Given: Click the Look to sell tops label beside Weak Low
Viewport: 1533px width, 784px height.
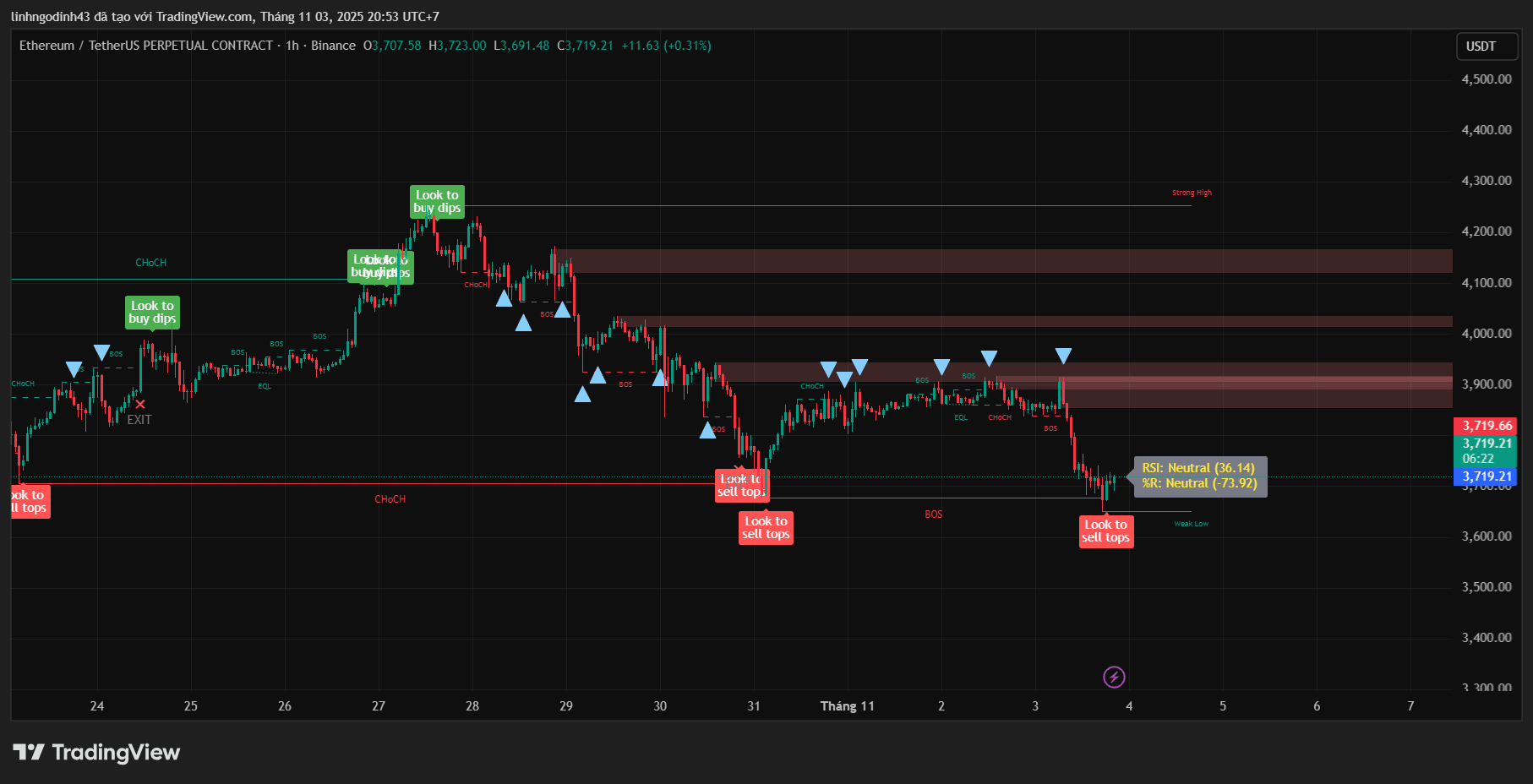Looking at the screenshot, I should [x=1106, y=531].
